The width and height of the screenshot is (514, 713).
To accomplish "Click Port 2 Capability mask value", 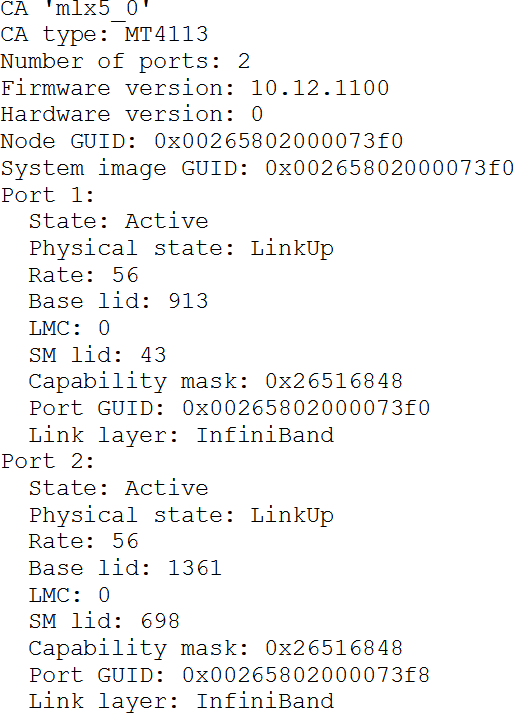I will [334, 648].
